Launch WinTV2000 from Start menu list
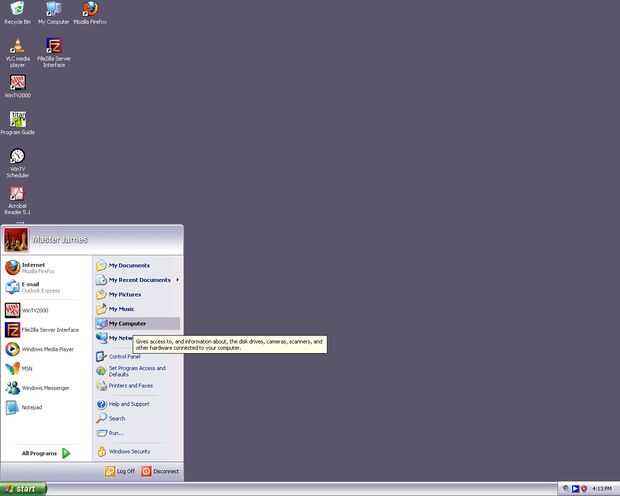Image resolution: width=620 pixels, height=496 pixels. click(x=46, y=310)
